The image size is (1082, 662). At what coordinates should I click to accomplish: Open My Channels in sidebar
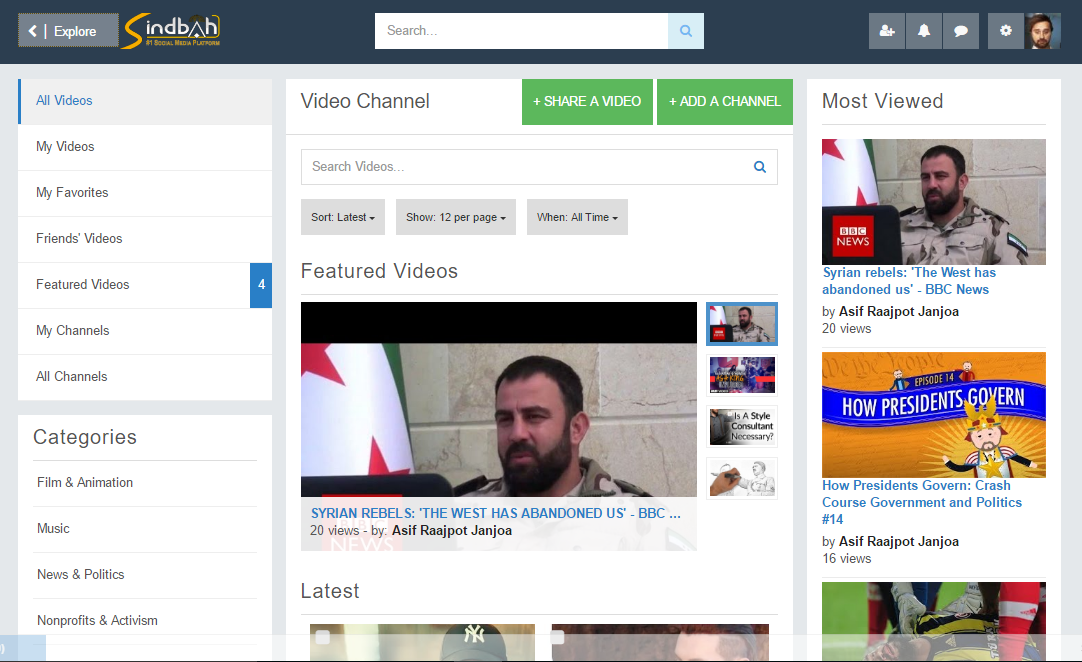[145, 331]
